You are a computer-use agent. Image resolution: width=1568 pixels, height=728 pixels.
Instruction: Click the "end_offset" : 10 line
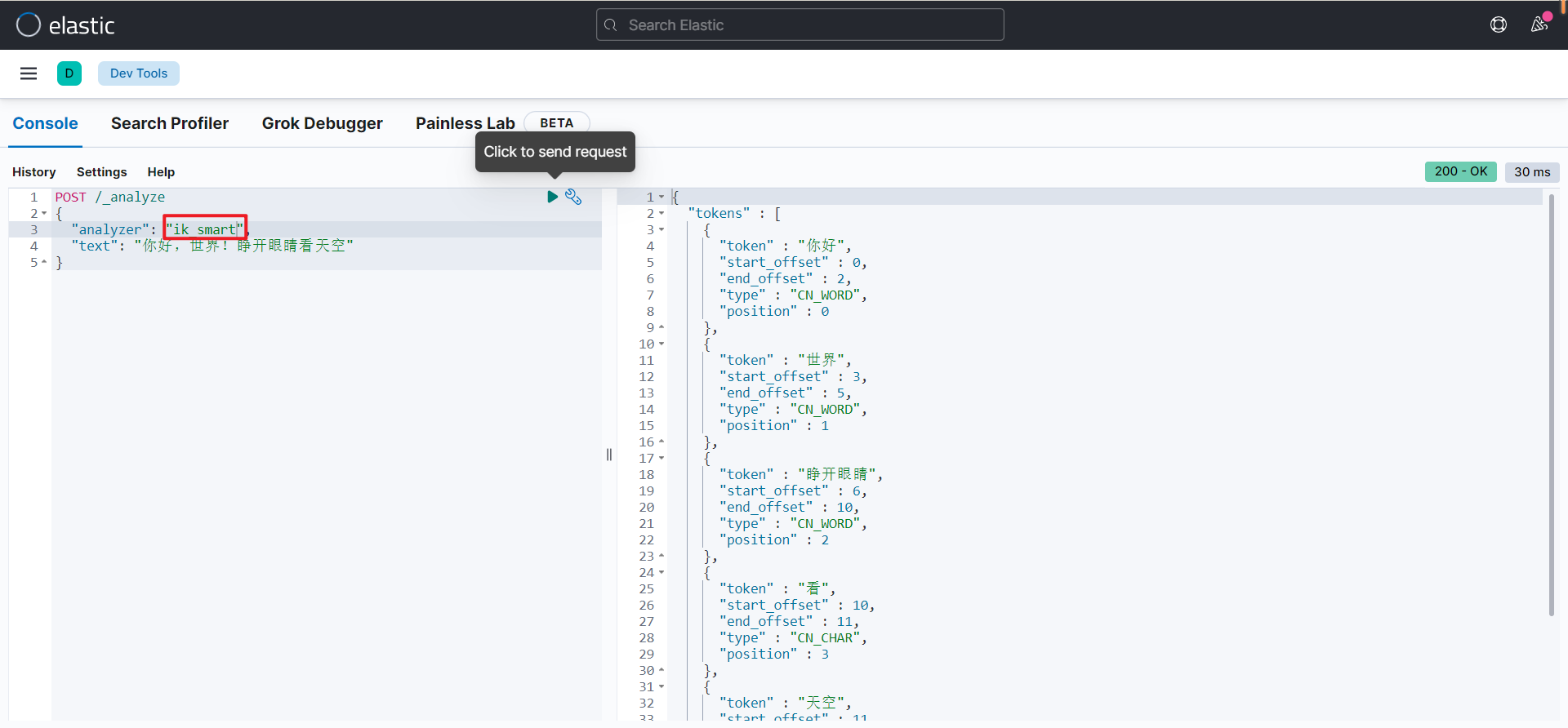[789, 507]
